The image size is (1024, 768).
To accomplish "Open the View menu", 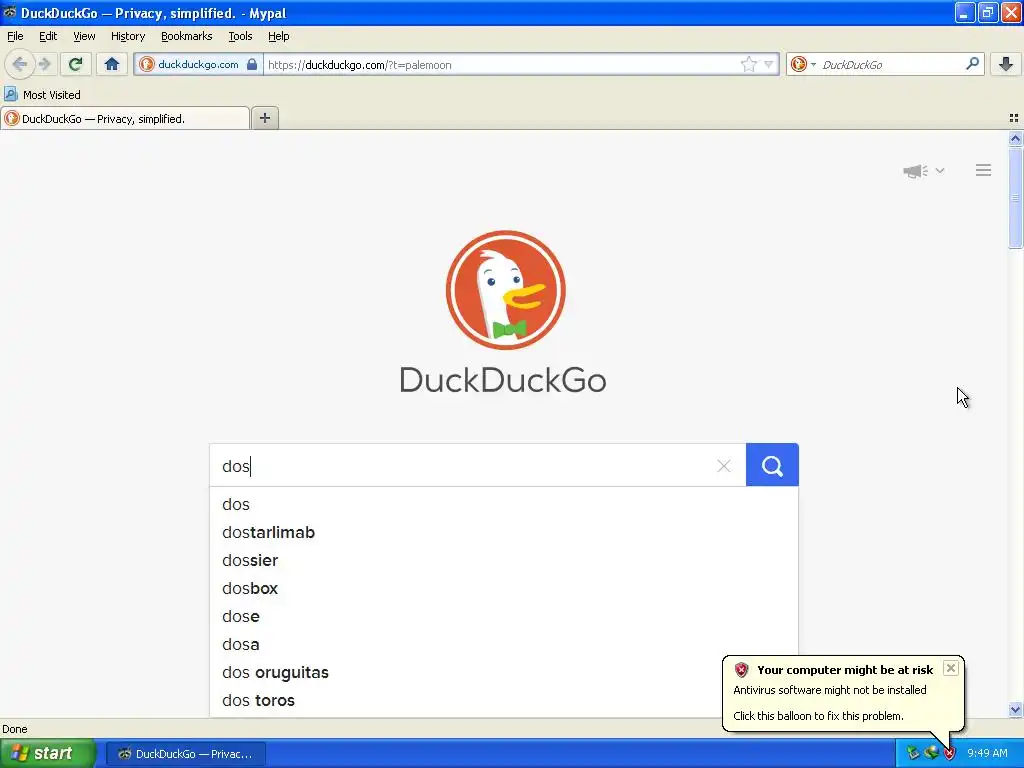I will pos(84,36).
